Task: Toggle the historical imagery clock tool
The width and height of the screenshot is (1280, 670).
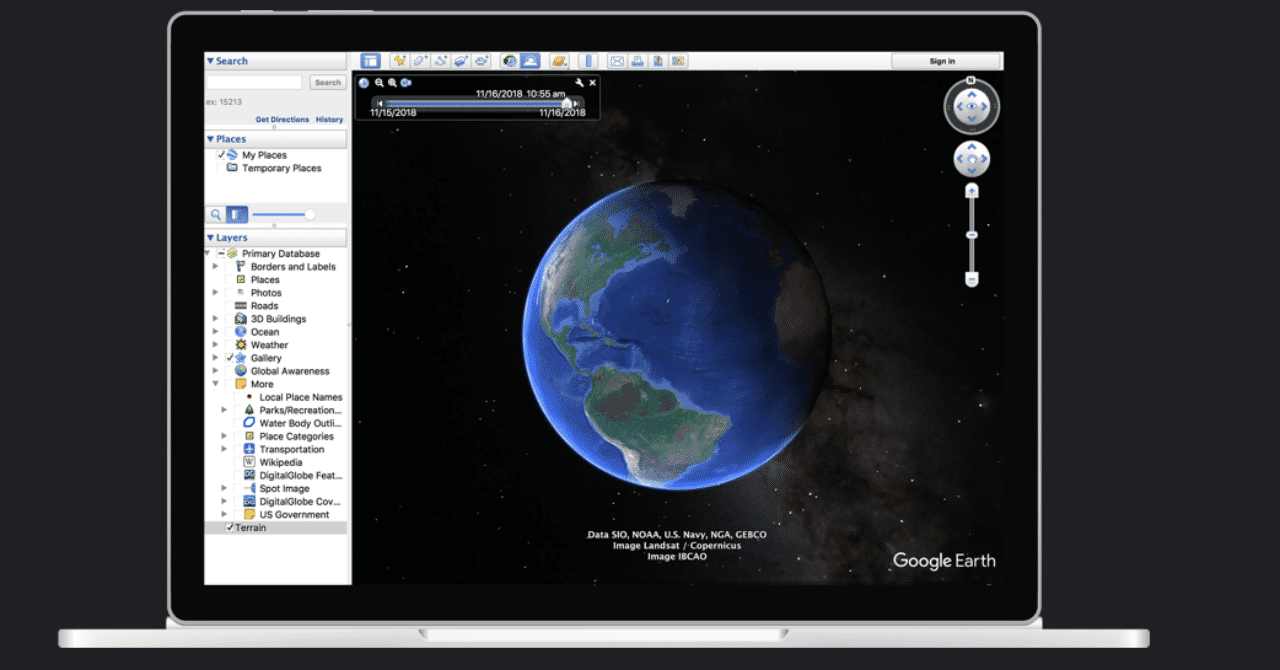Action: pos(510,61)
